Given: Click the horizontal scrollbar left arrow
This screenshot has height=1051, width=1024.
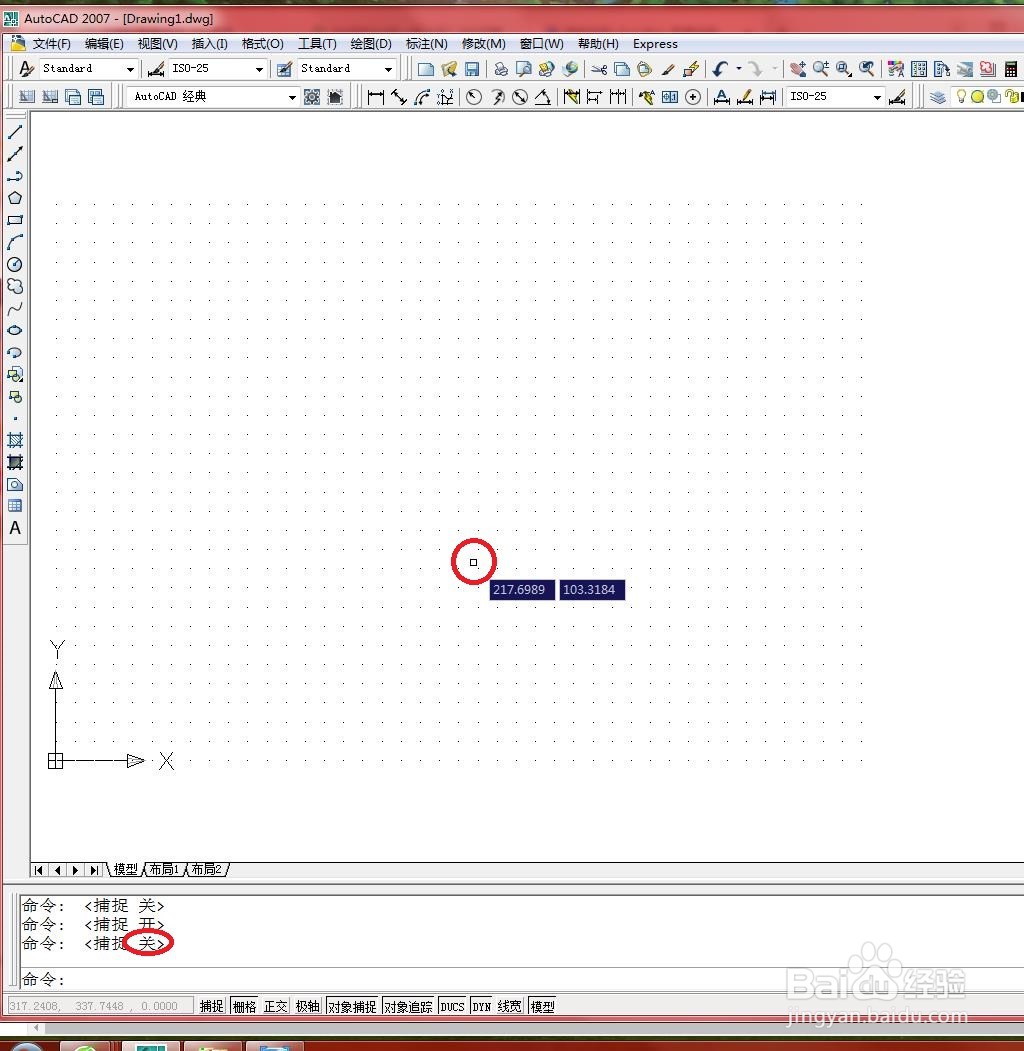Looking at the screenshot, I should tap(36, 1027).
